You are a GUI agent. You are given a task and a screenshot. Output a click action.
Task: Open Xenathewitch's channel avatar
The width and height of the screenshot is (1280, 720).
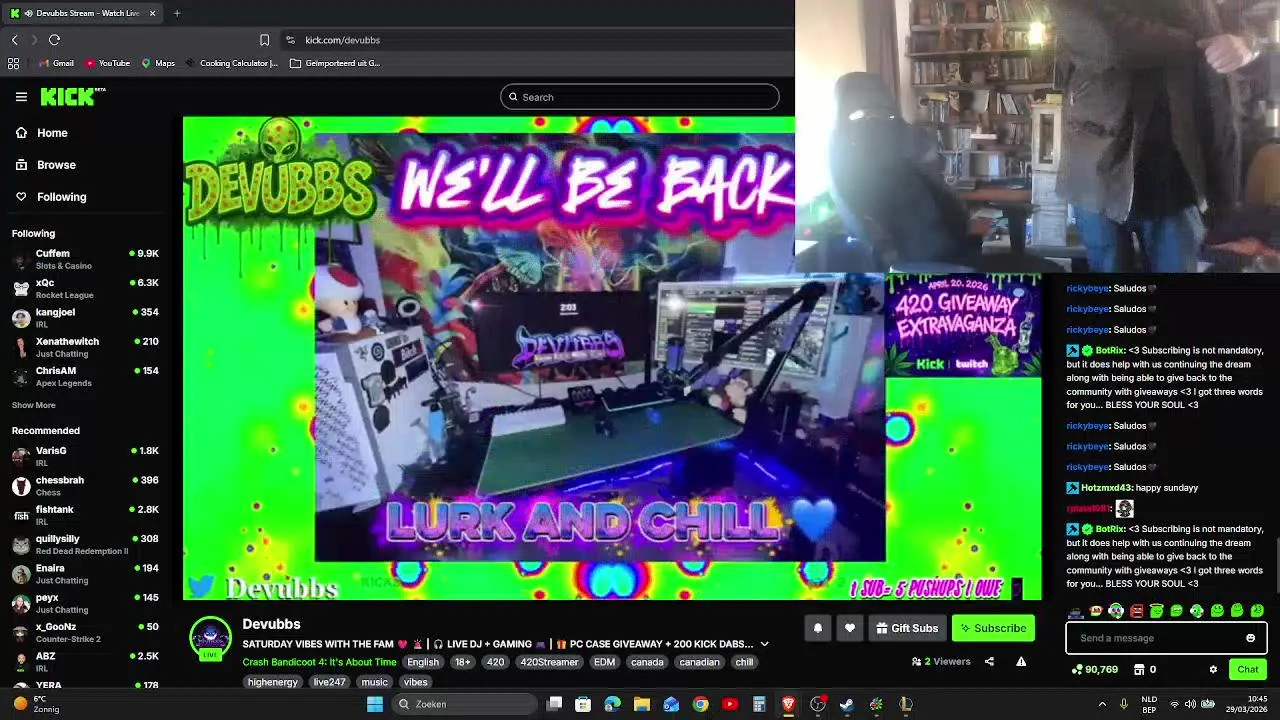click(x=21, y=347)
